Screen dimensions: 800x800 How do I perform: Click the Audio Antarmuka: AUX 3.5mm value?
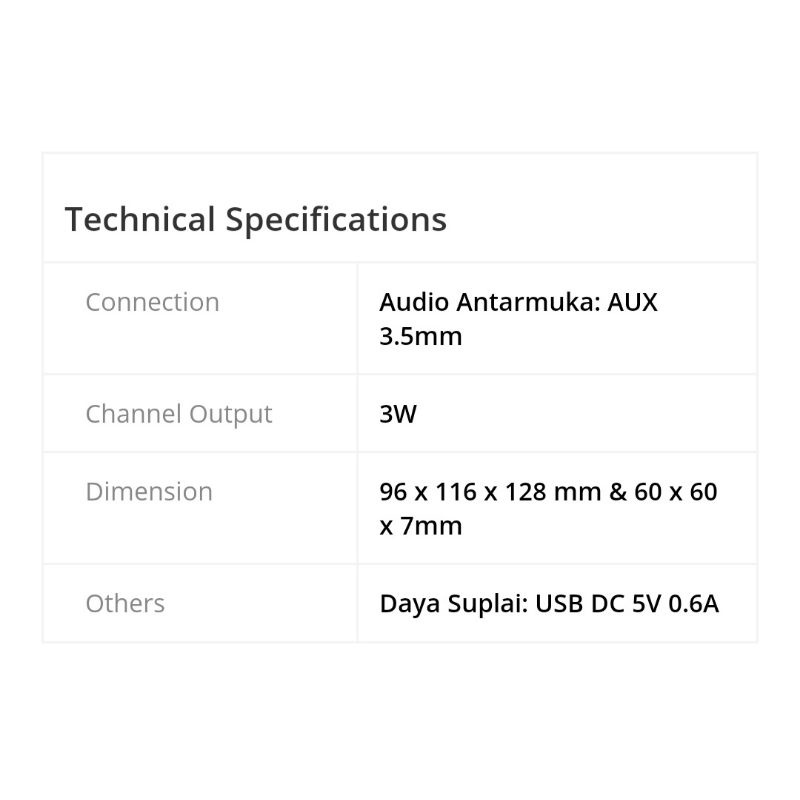pos(518,319)
